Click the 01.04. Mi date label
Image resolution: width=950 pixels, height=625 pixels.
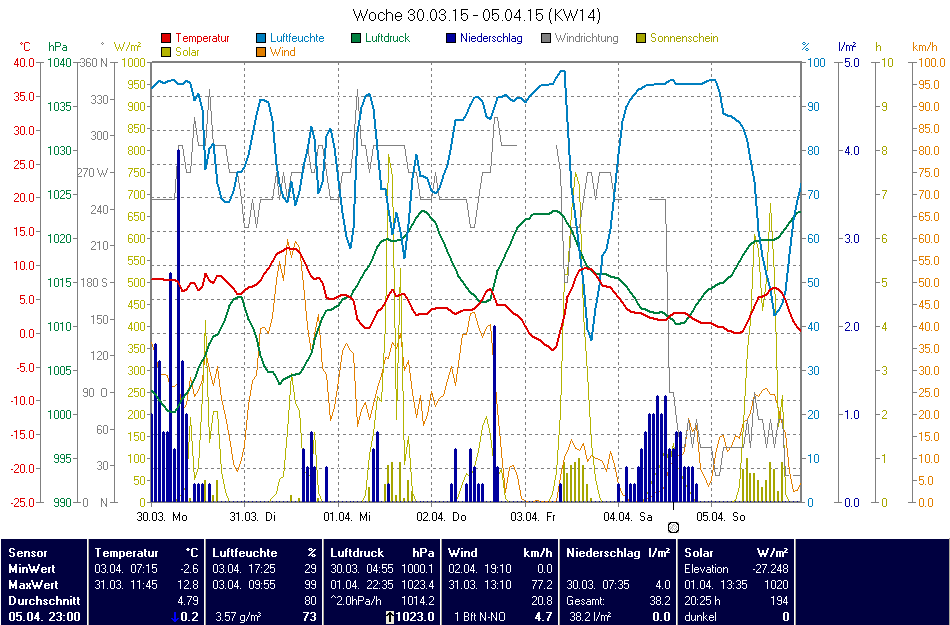pos(347,517)
